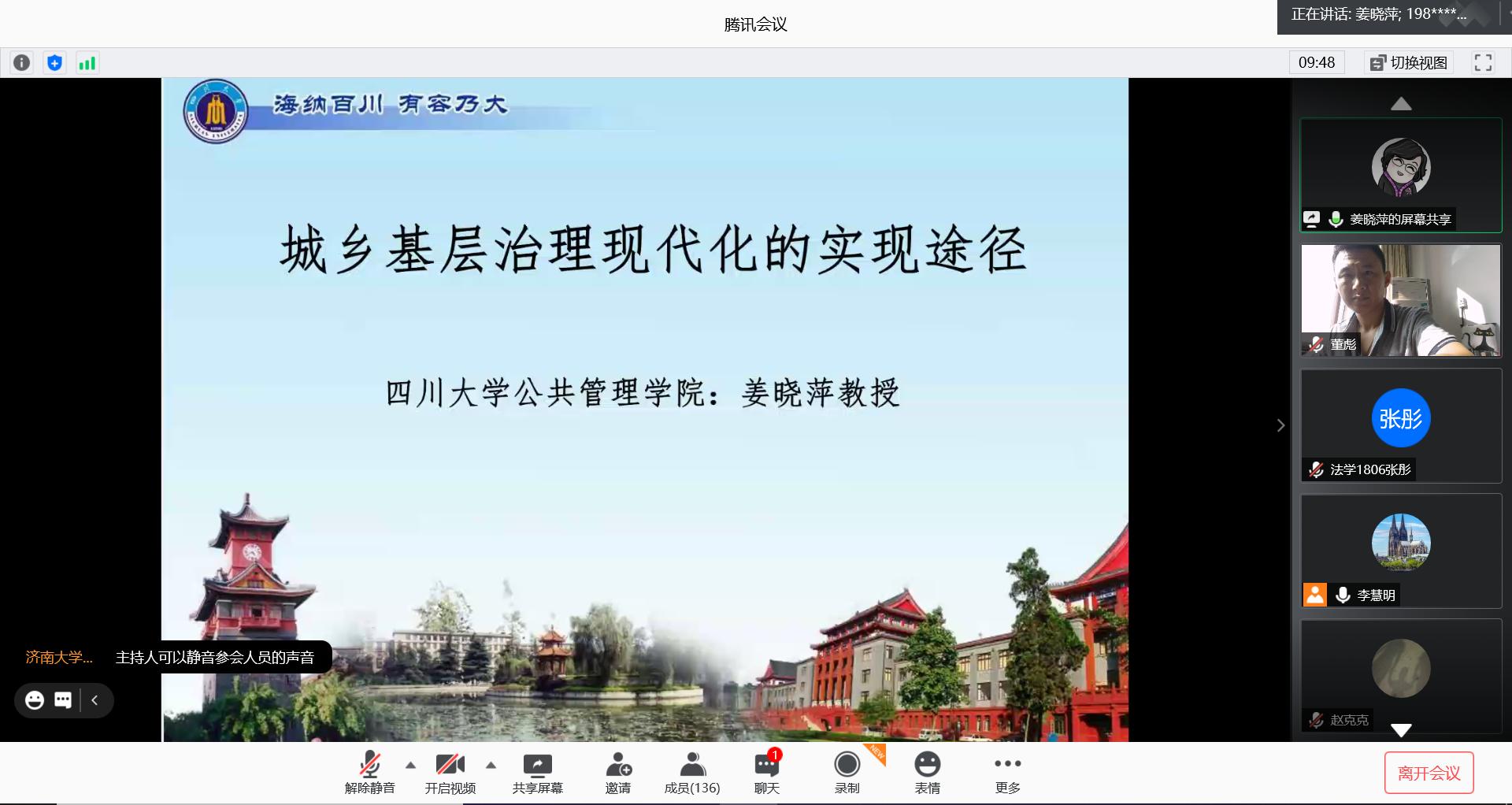Click the blue security shield icon

pyautogui.click(x=54, y=63)
